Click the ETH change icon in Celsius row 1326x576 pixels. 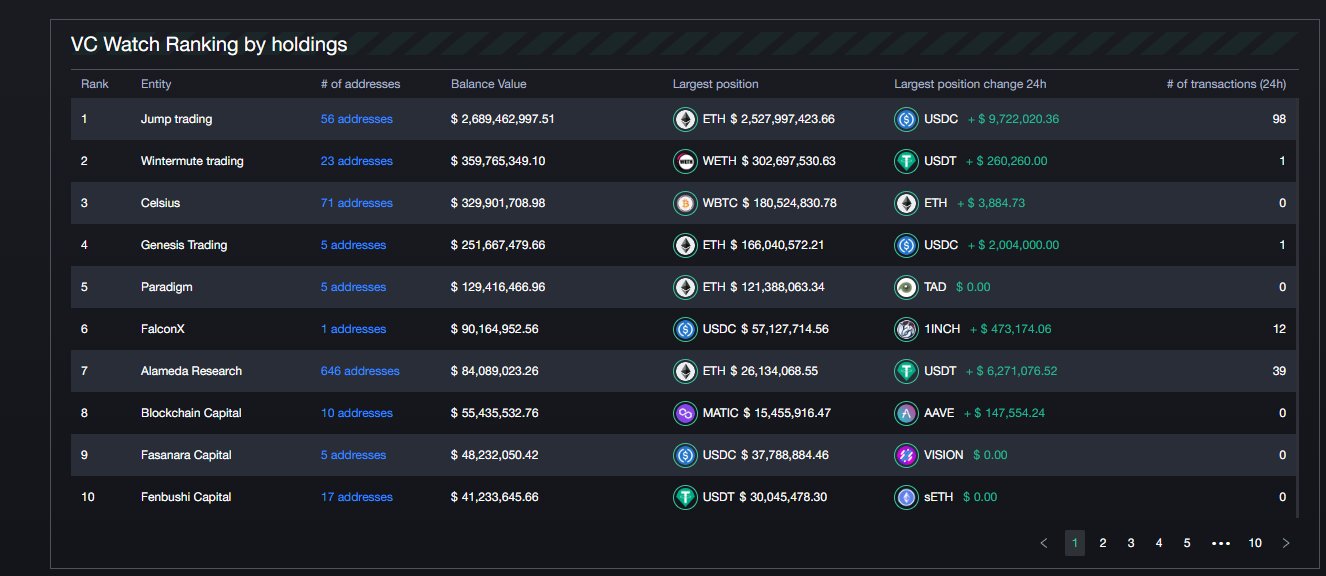[906, 203]
